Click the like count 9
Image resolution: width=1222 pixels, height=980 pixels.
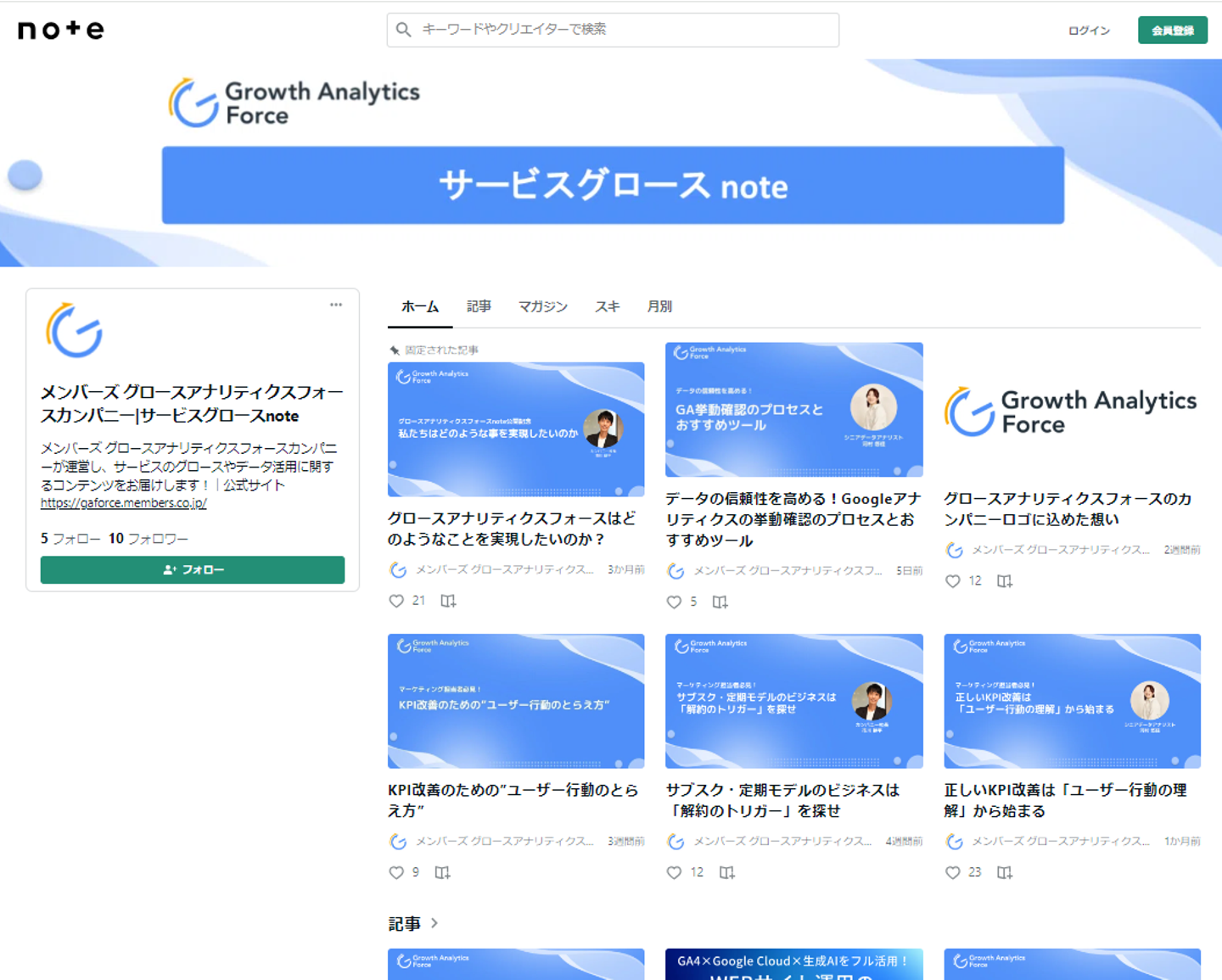pyautogui.click(x=416, y=872)
